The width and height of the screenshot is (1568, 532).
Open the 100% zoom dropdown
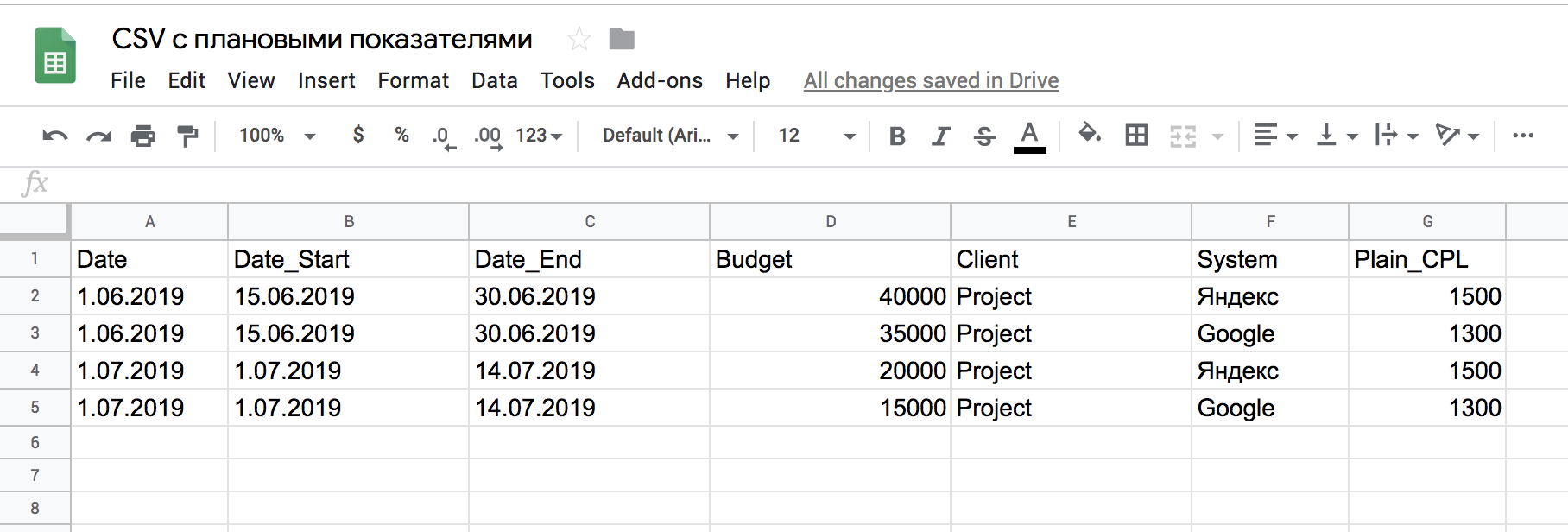[x=277, y=136]
